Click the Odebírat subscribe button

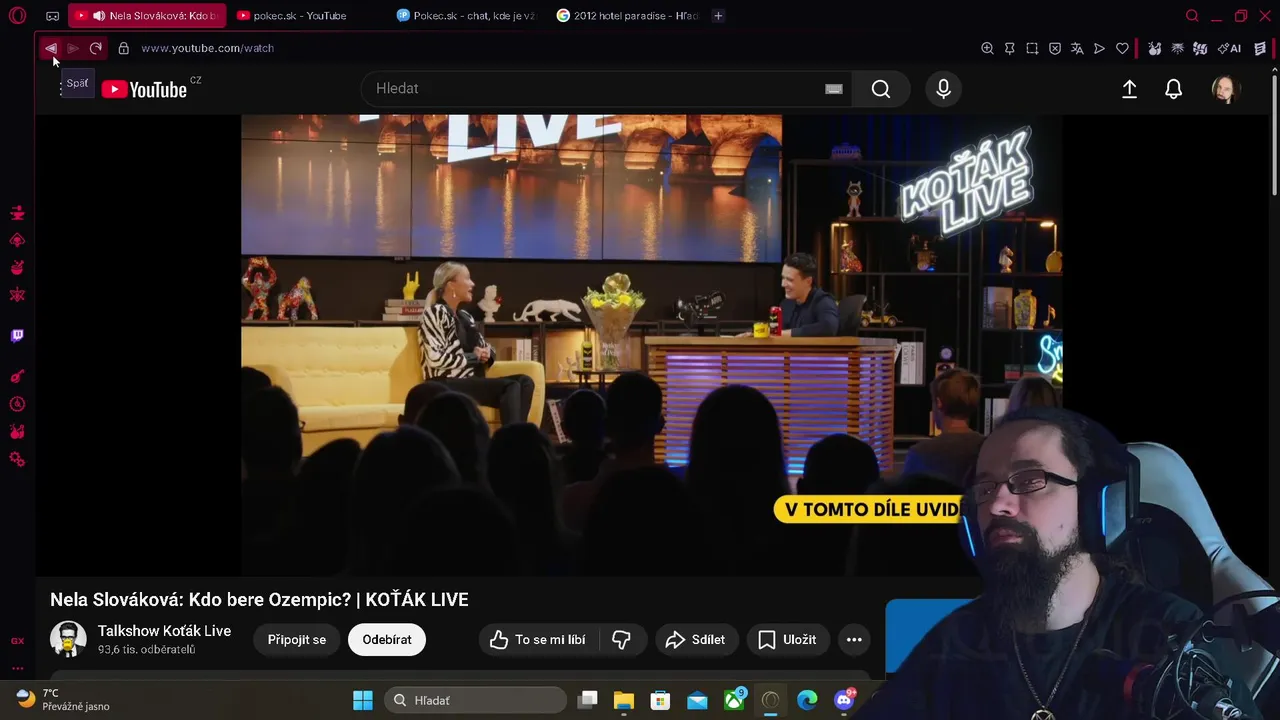(387, 640)
